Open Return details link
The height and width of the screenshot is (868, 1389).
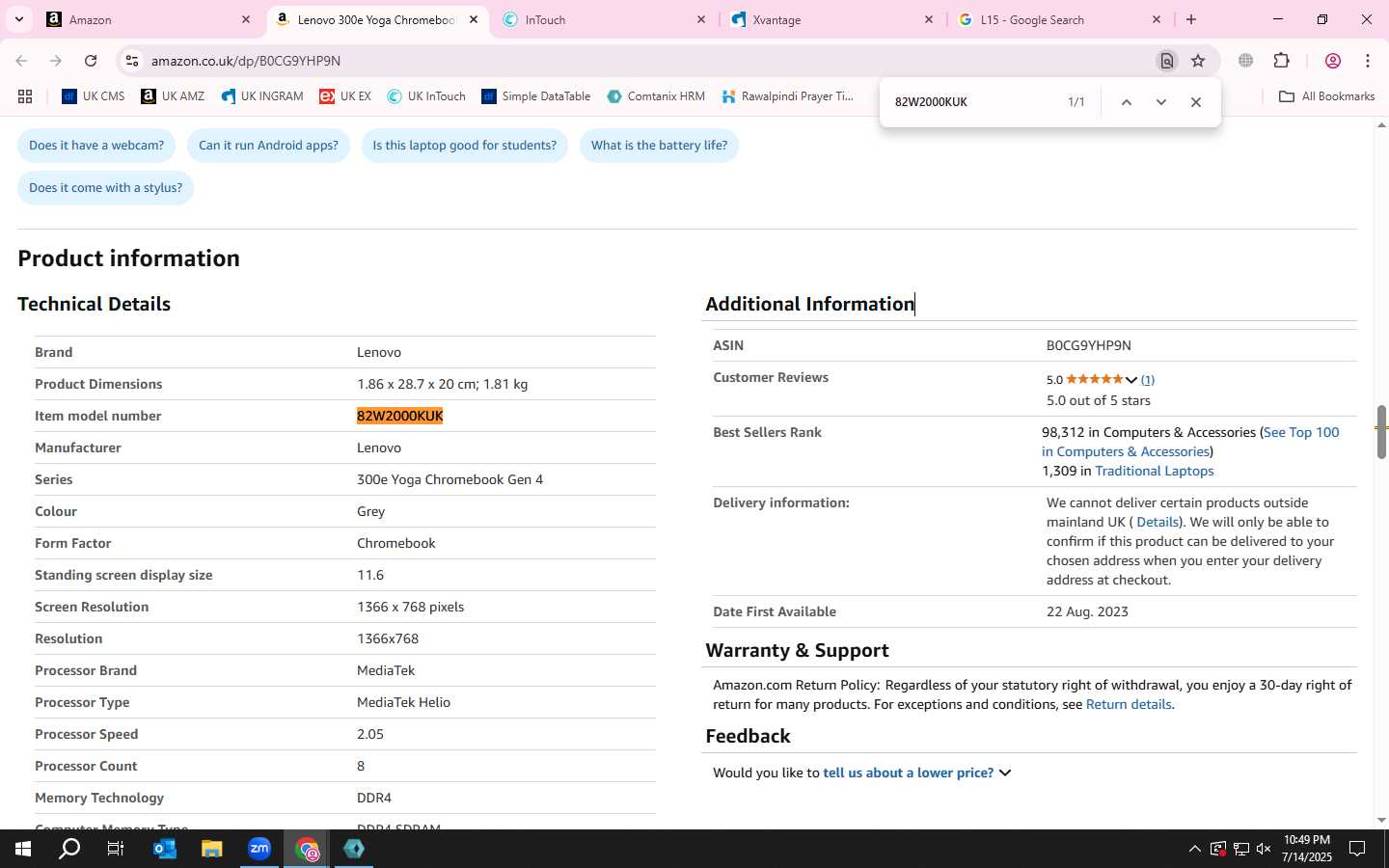pyautogui.click(x=1129, y=704)
